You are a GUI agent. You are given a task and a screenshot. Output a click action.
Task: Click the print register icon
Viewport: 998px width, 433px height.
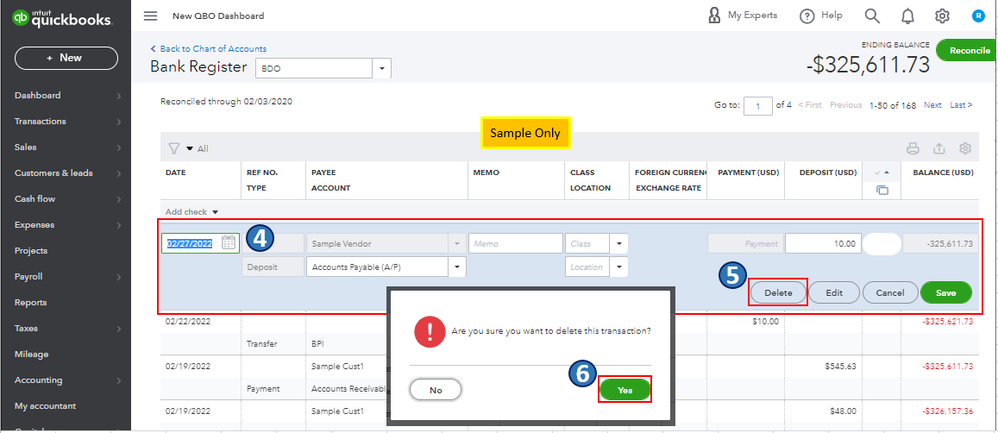913,148
